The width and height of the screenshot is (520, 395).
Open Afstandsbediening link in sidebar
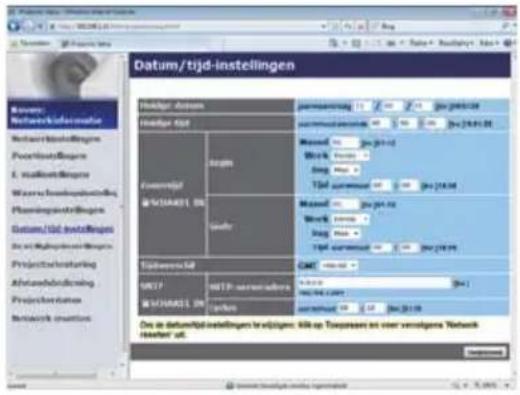click(x=53, y=283)
